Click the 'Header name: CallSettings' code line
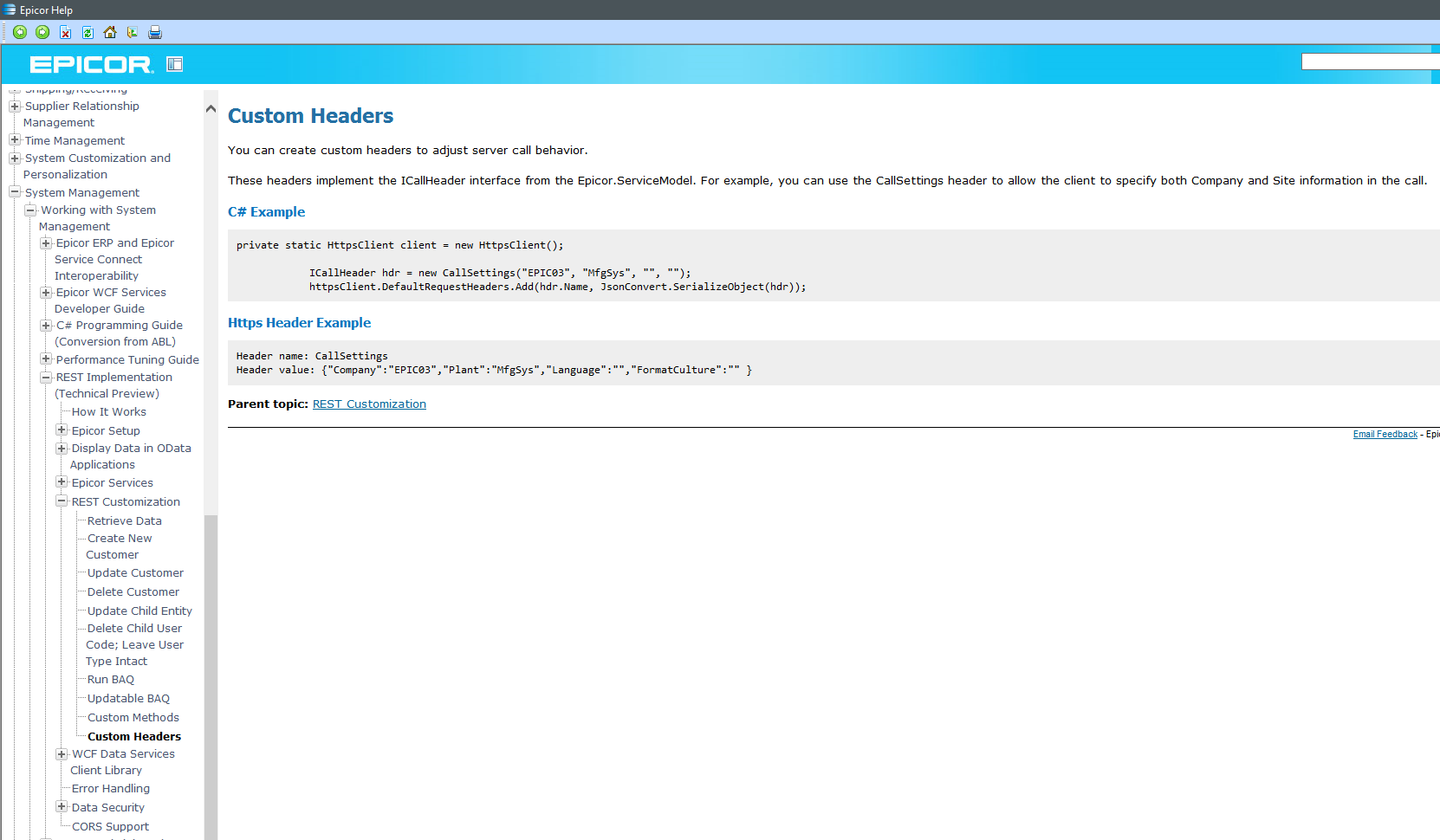The image size is (1440, 840). (312, 356)
